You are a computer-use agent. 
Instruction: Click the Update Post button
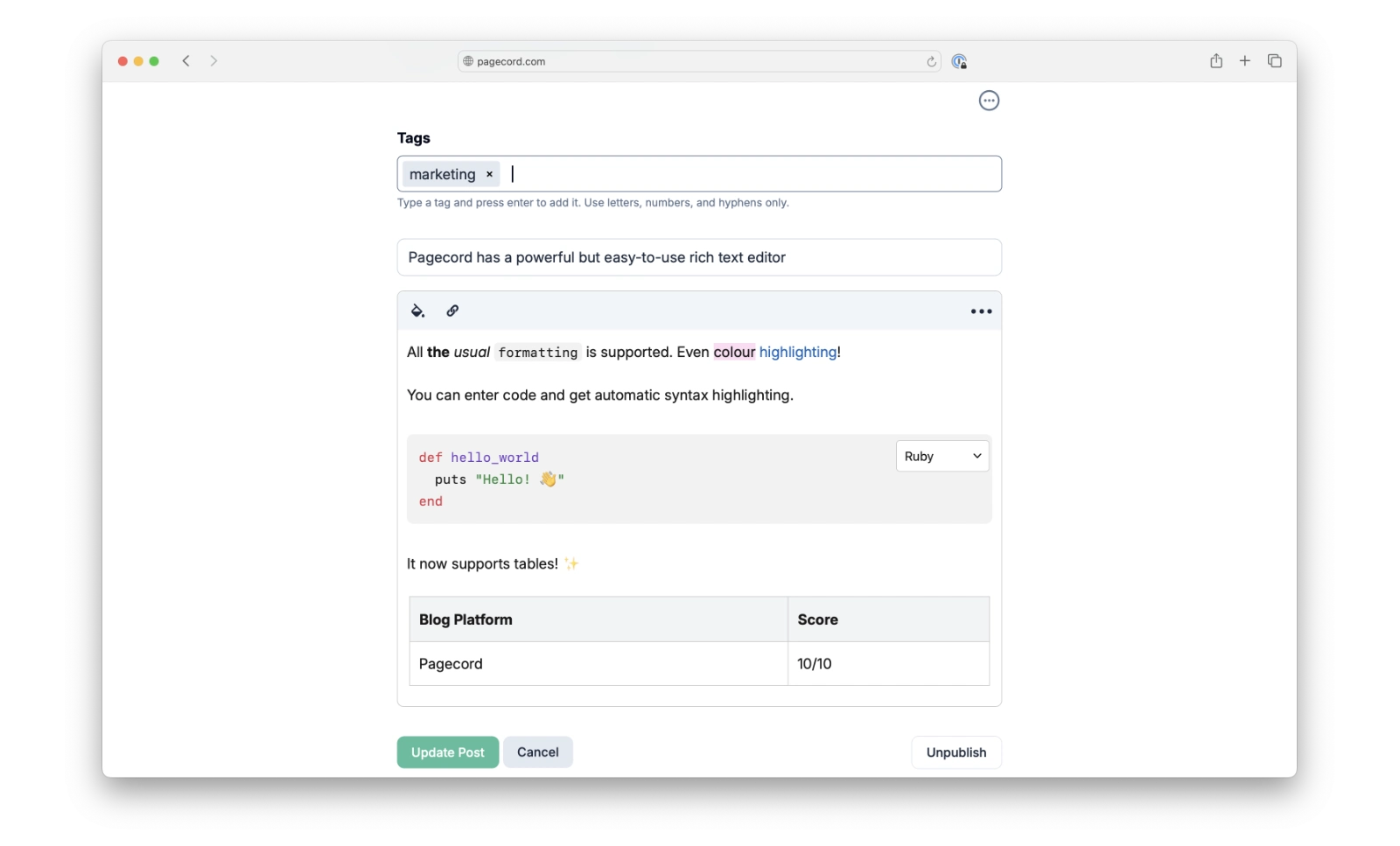[x=447, y=752]
